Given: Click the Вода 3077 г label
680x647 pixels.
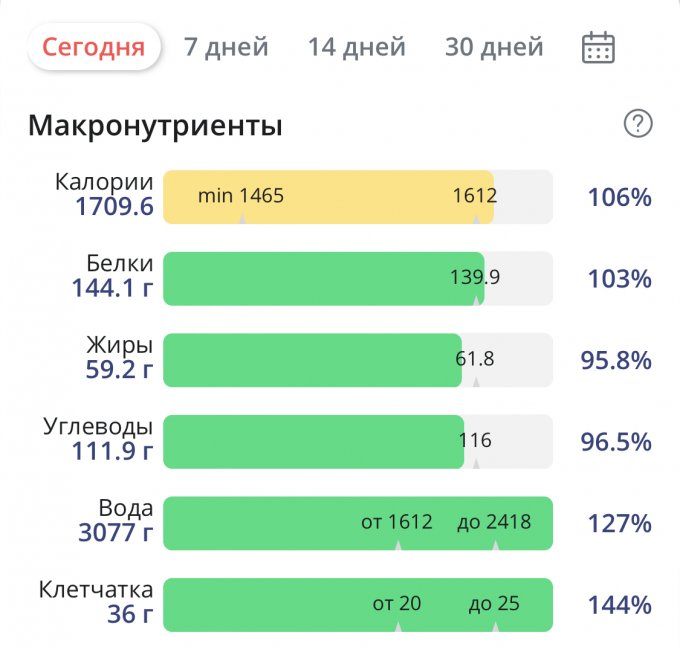Looking at the screenshot, I should (116, 522).
